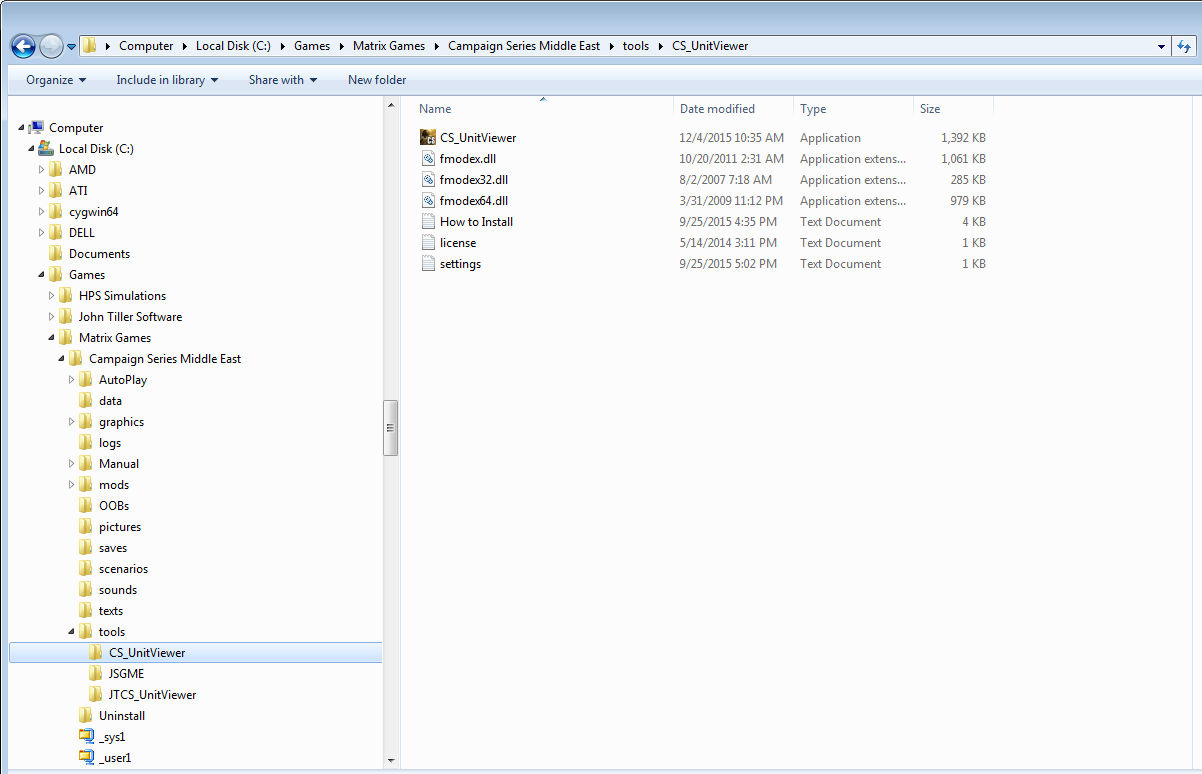Select the fmodex64.dll file icon
1202x774 pixels.
(x=428, y=201)
